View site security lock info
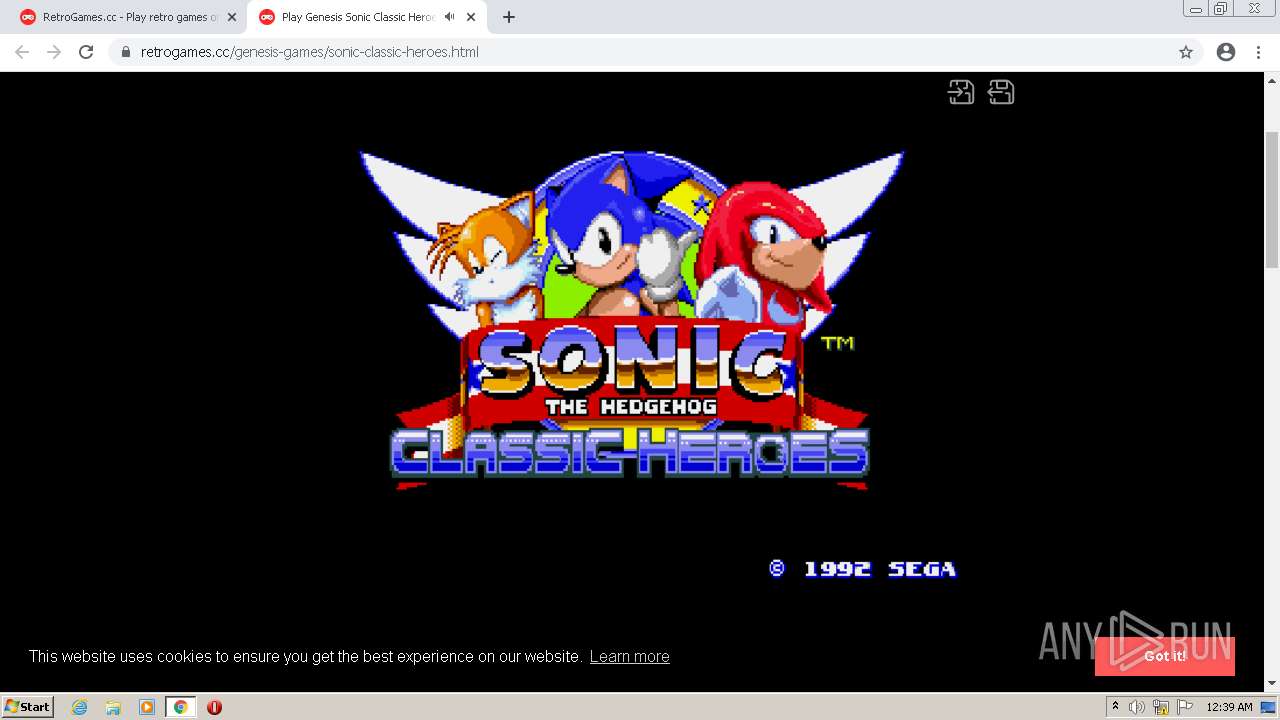 pyautogui.click(x=126, y=52)
